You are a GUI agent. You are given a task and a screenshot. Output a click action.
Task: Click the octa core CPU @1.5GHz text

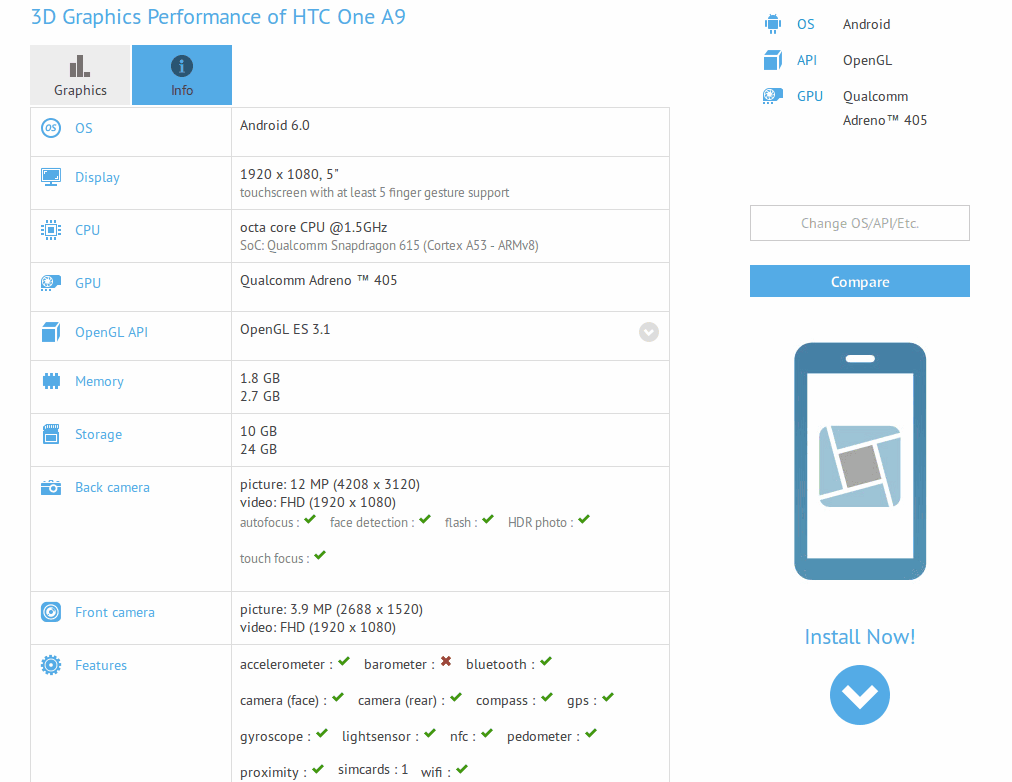click(314, 227)
